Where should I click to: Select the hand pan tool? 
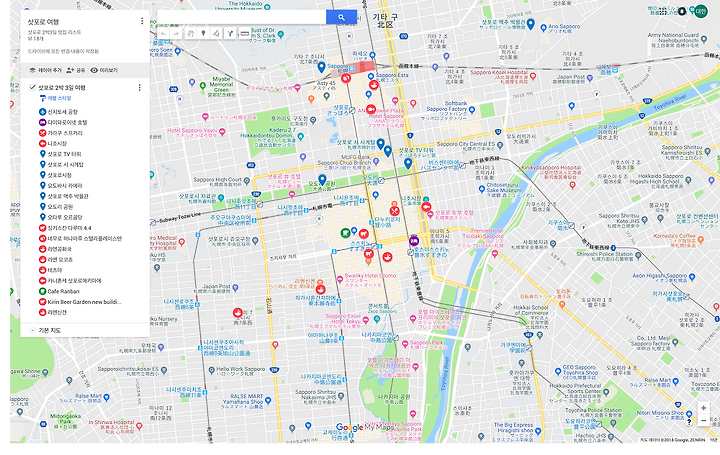click(190, 34)
